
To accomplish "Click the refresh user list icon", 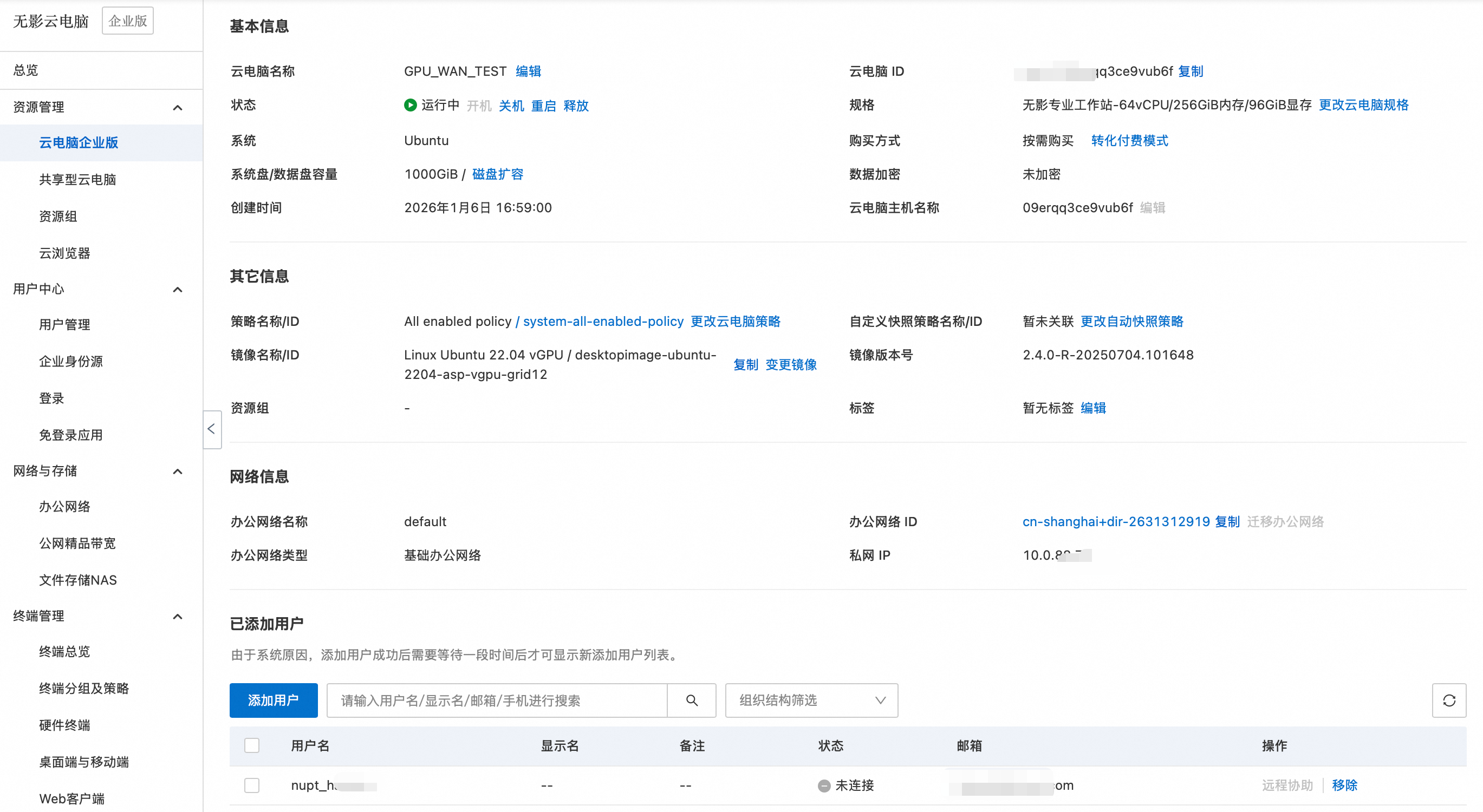I will click(1448, 700).
